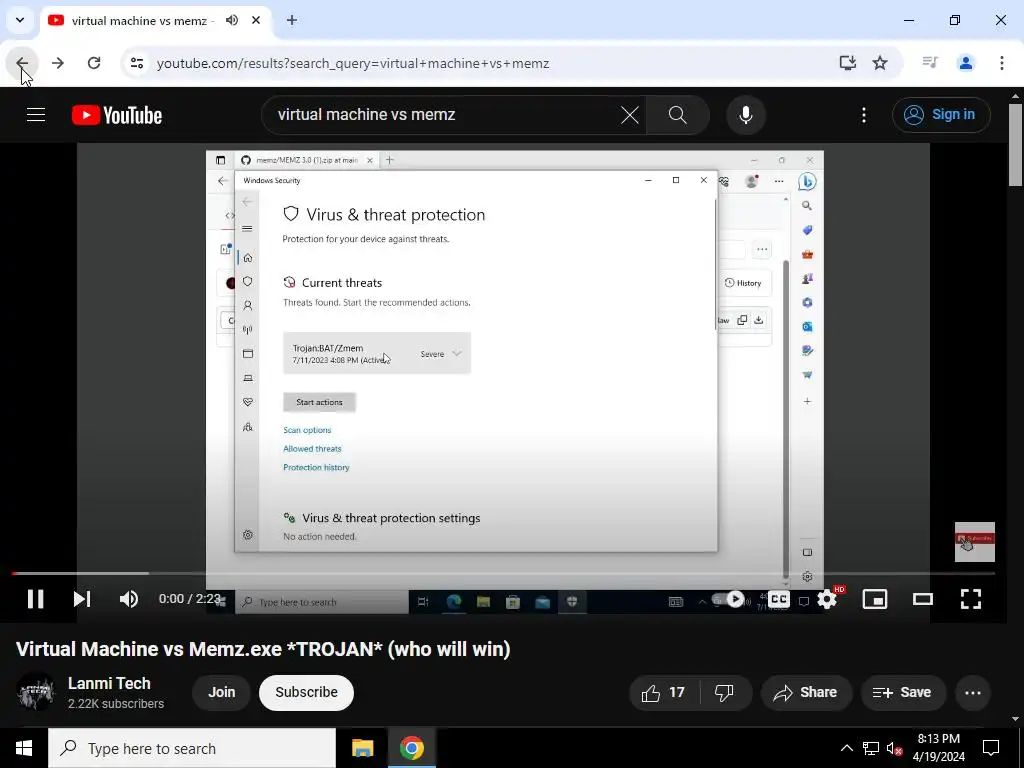Clear the search query with X
Viewport: 1024px width, 768px height.
[630, 115]
